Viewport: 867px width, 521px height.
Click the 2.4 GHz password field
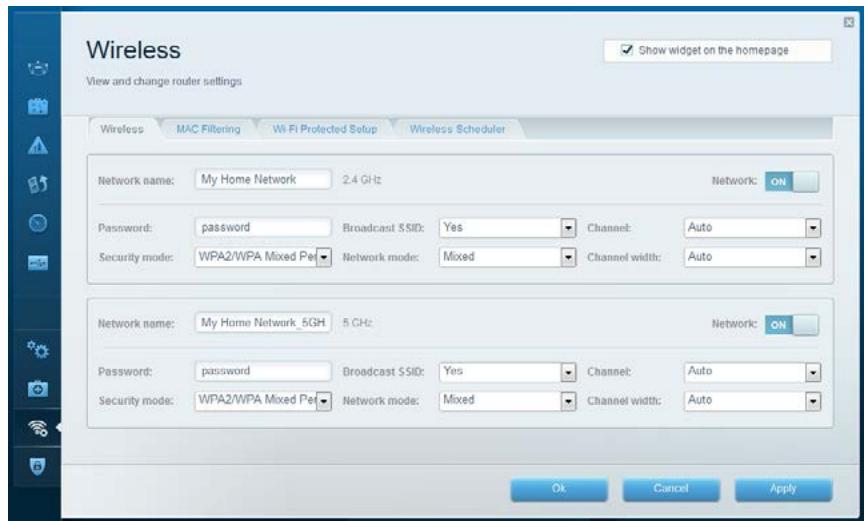coord(263,227)
